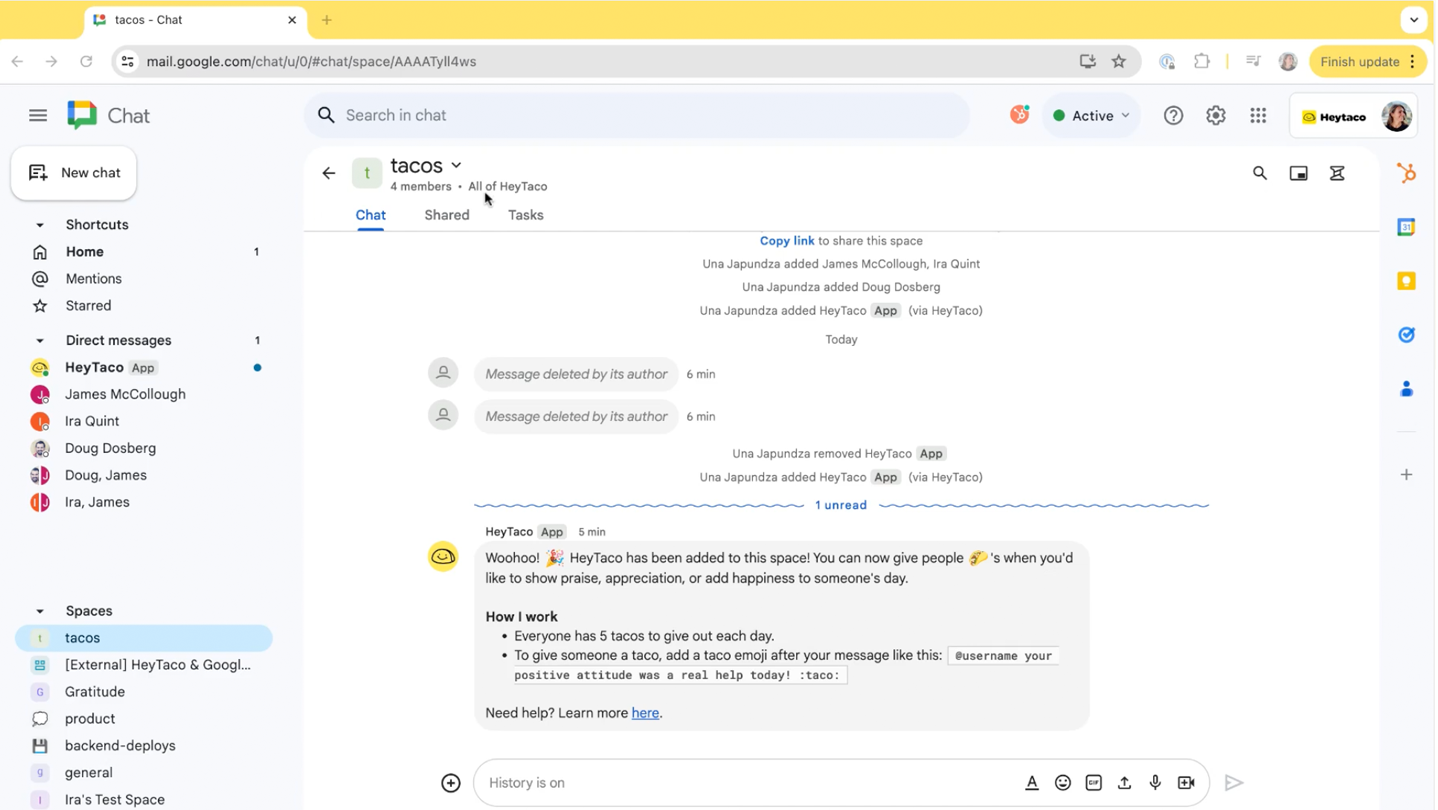
Task: Open the HubSpot side panel icon
Action: click(x=1407, y=173)
